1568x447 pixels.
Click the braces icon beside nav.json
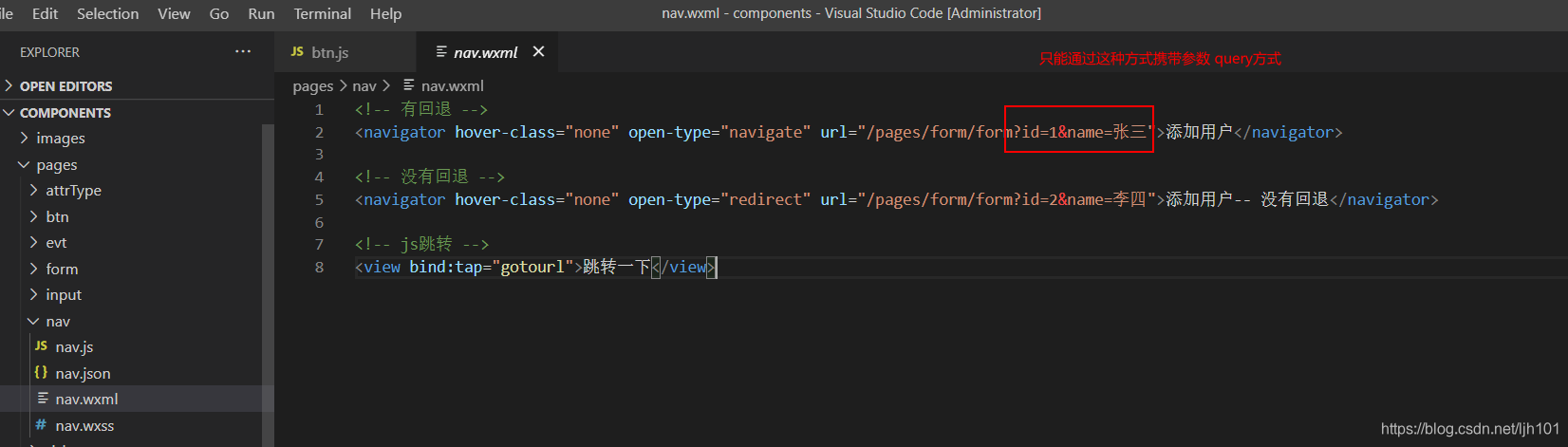click(x=41, y=373)
